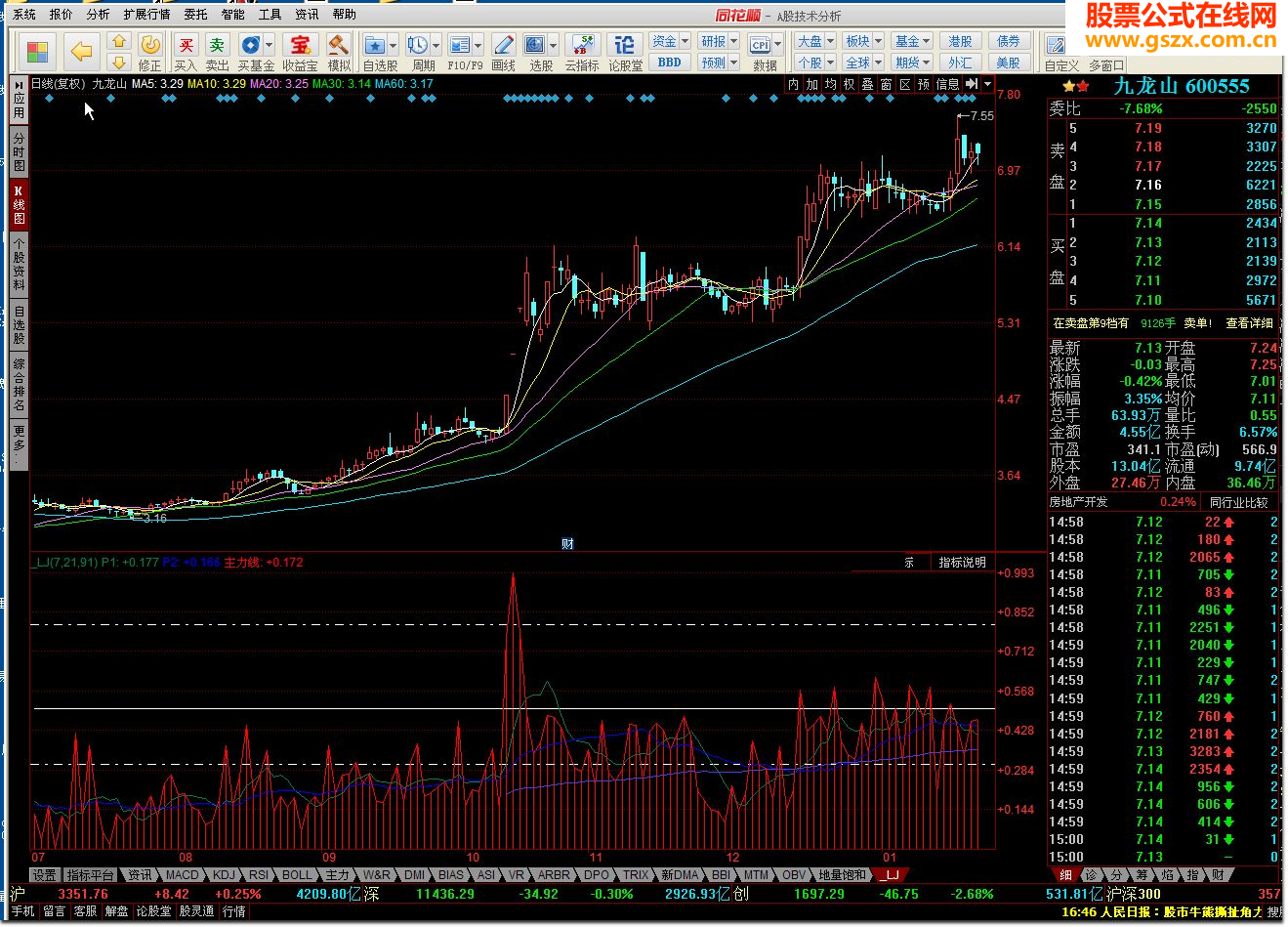
Task: Click the colorful grid home icon
Action: [x=37, y=52]
